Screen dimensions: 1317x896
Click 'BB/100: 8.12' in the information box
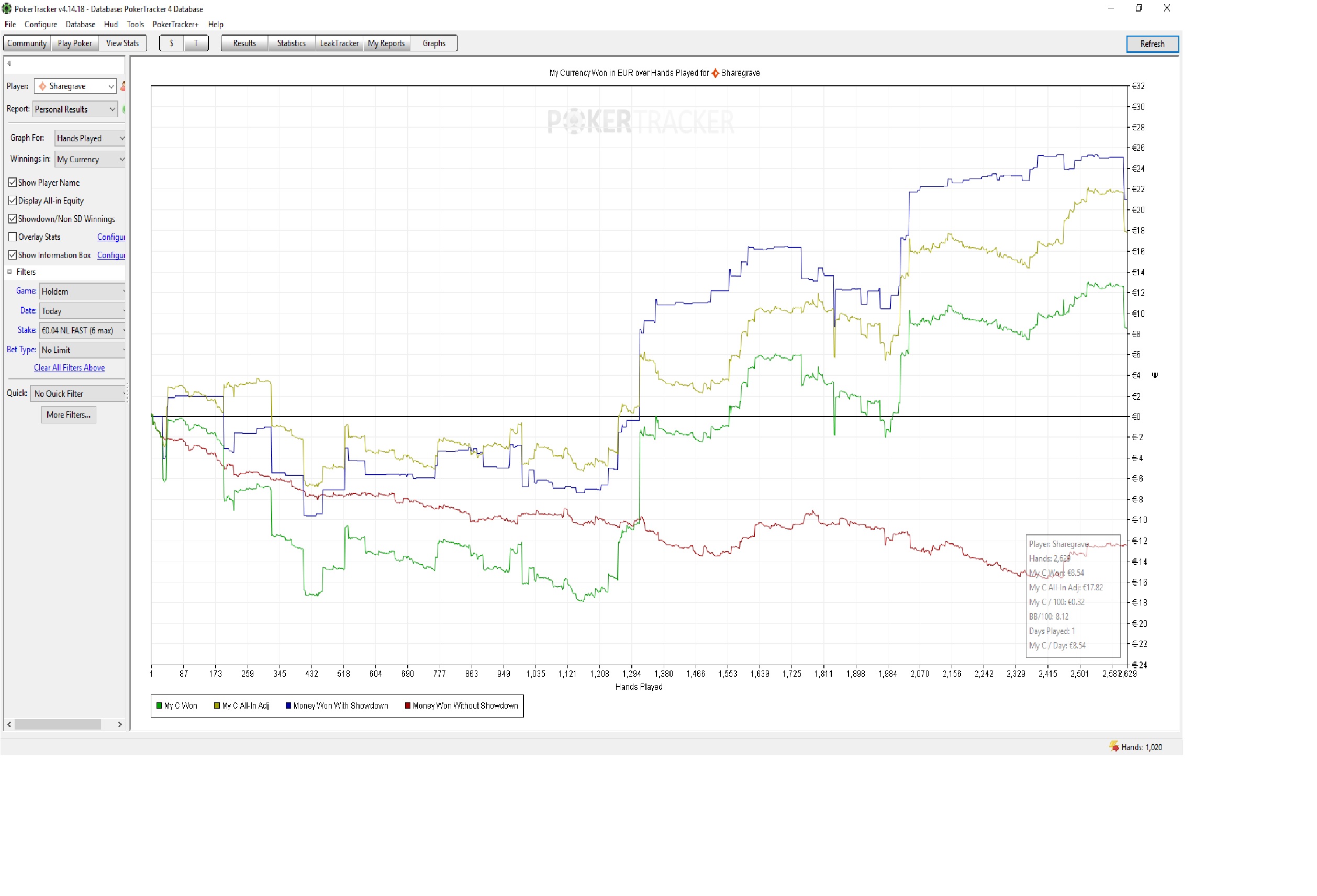pyautogui.click(x=1048, y=617)
